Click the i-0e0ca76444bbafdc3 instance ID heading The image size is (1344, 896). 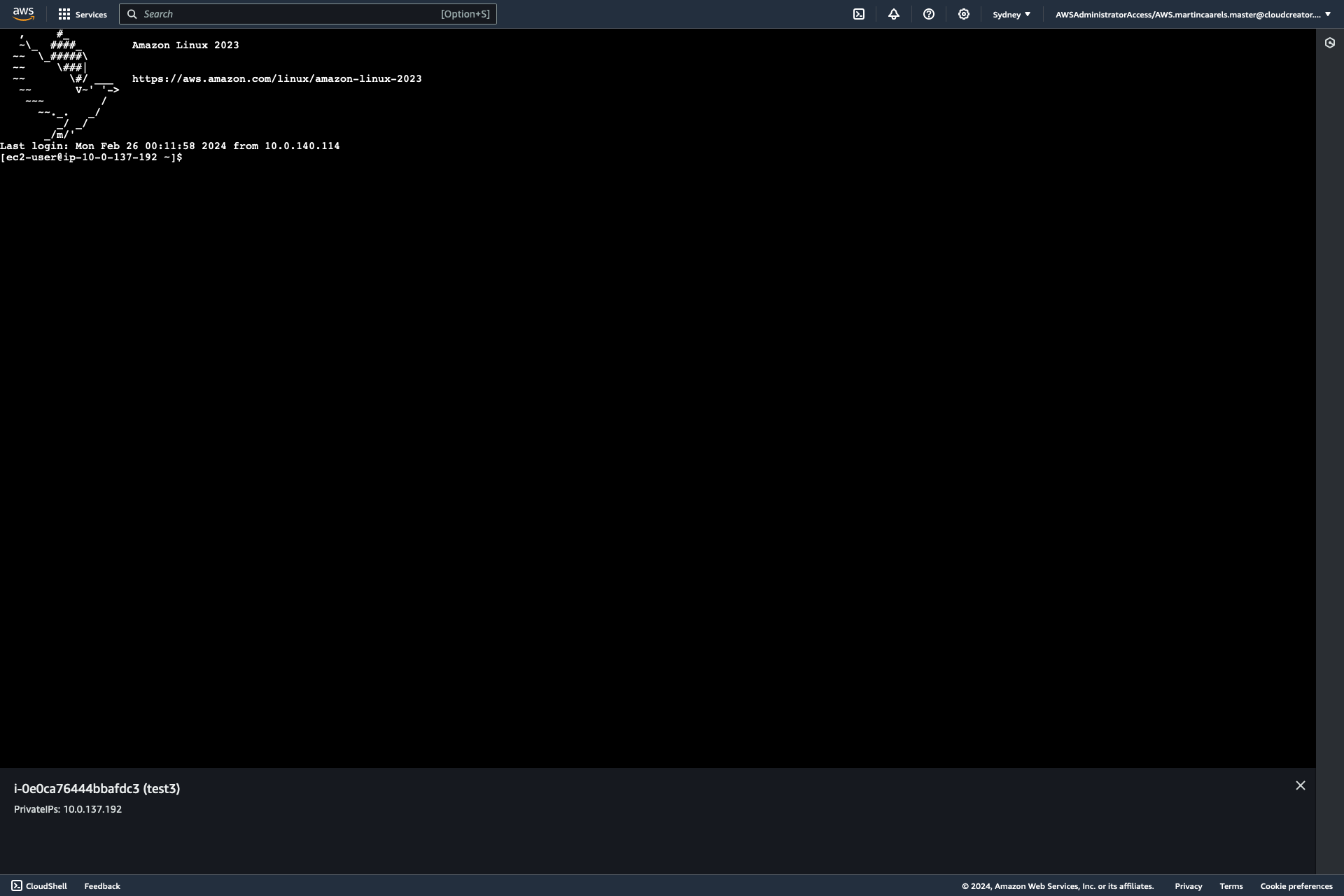(97, 788)
